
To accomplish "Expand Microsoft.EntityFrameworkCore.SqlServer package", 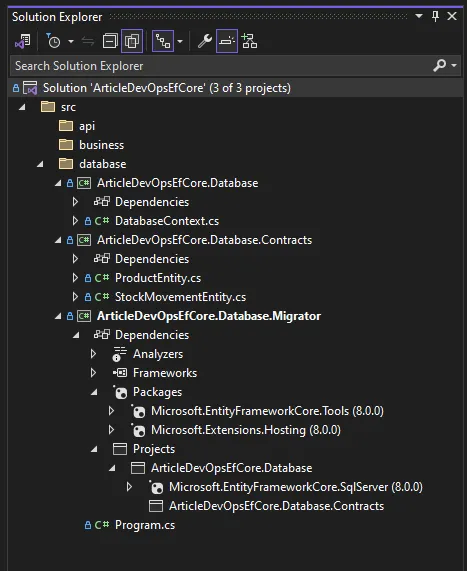I will pos(129,487).
